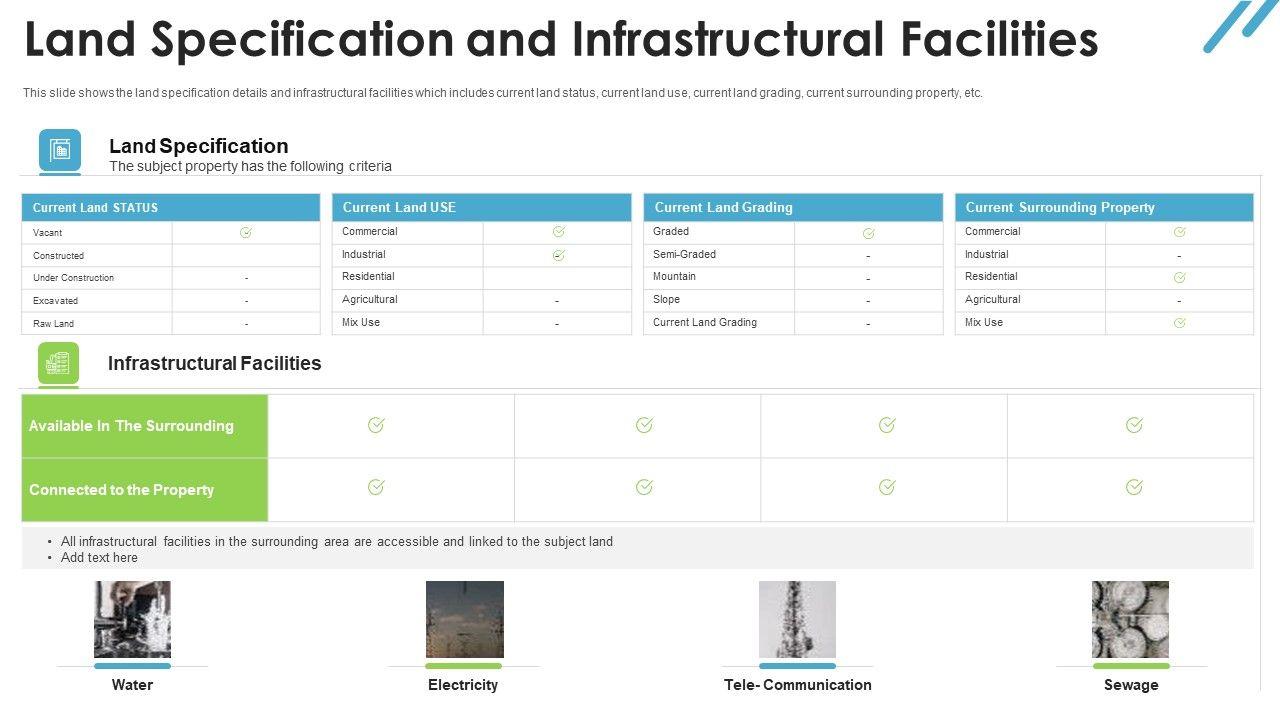Viewport: 1280px width, 720px height.
Task: Click the Mountain row label
Action: 674,277
